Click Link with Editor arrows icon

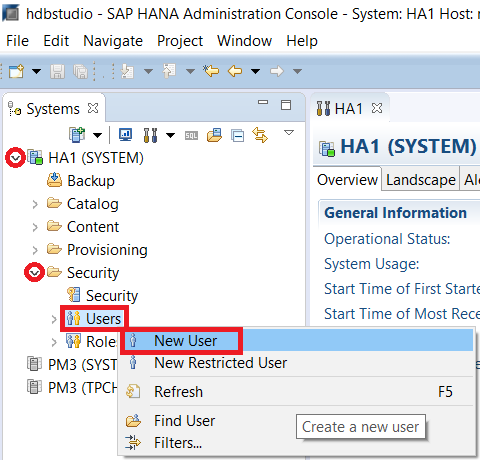tap(260, 135)
